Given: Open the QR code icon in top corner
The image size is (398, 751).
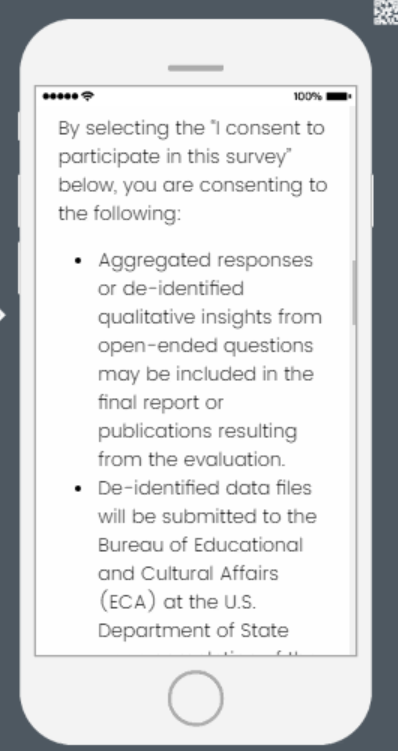Looking at the screenshot, I should (x=386, y=12).
